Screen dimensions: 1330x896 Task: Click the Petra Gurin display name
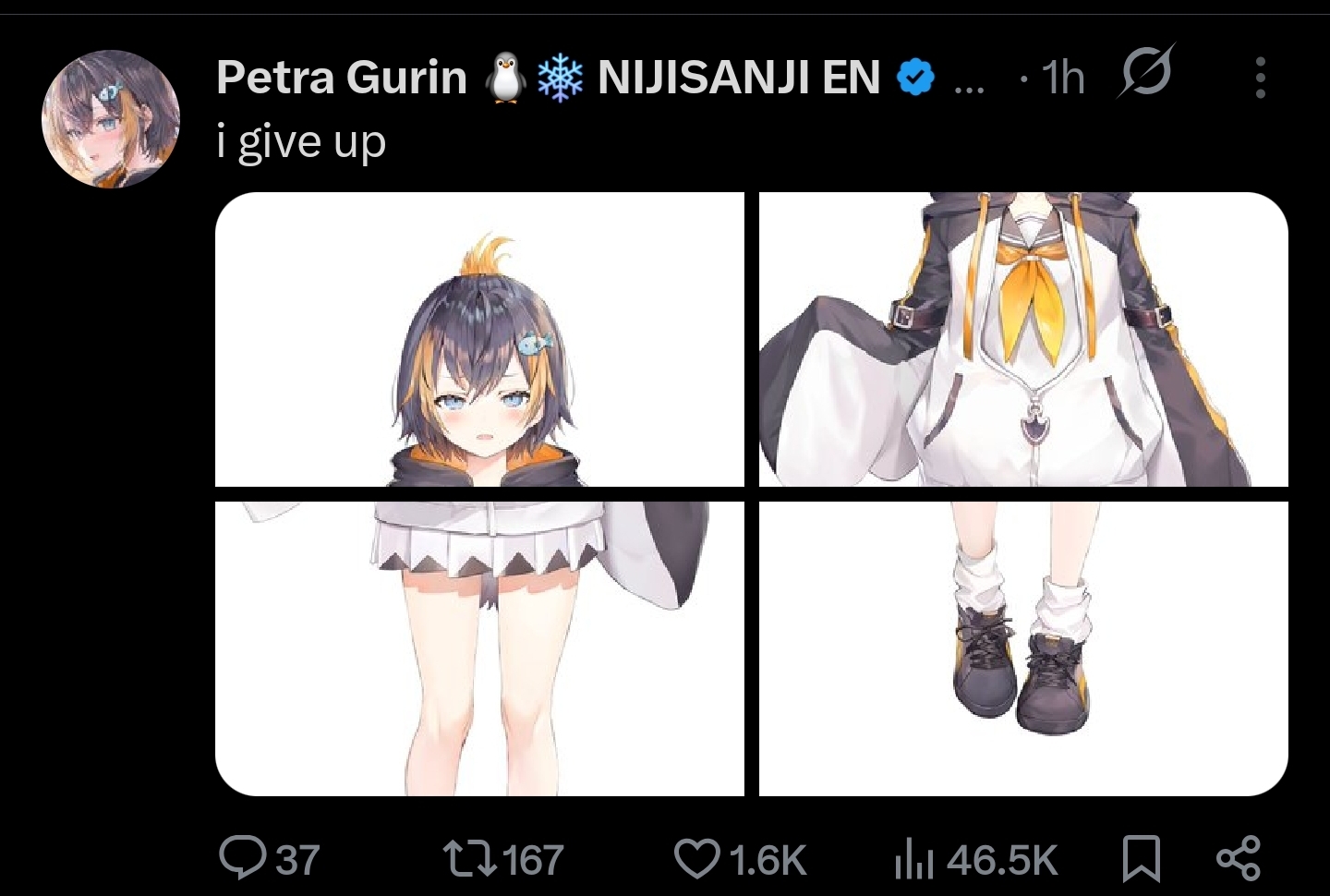point(342,77)
